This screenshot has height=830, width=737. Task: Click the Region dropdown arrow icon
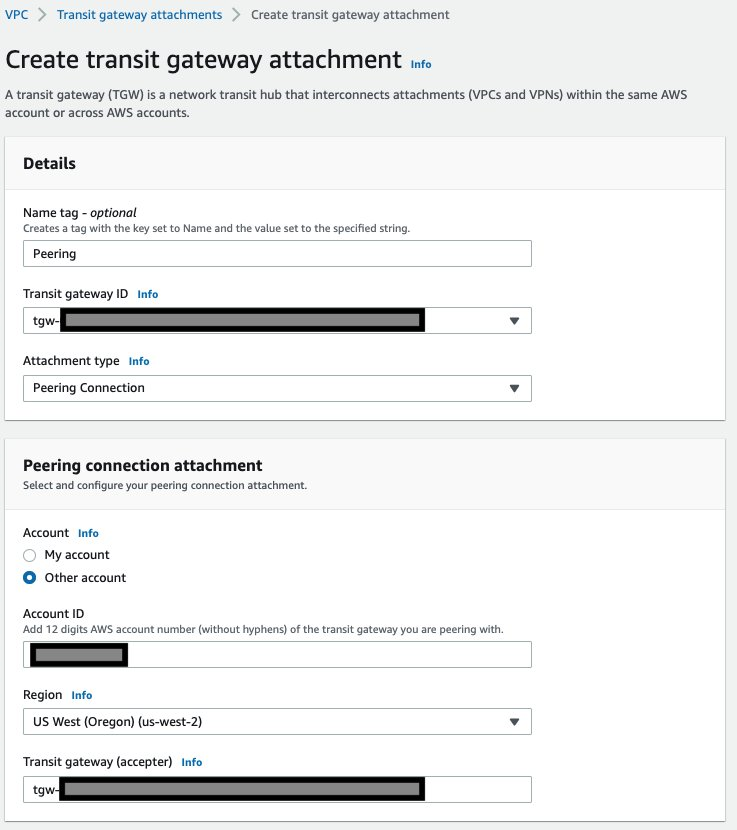514,721
